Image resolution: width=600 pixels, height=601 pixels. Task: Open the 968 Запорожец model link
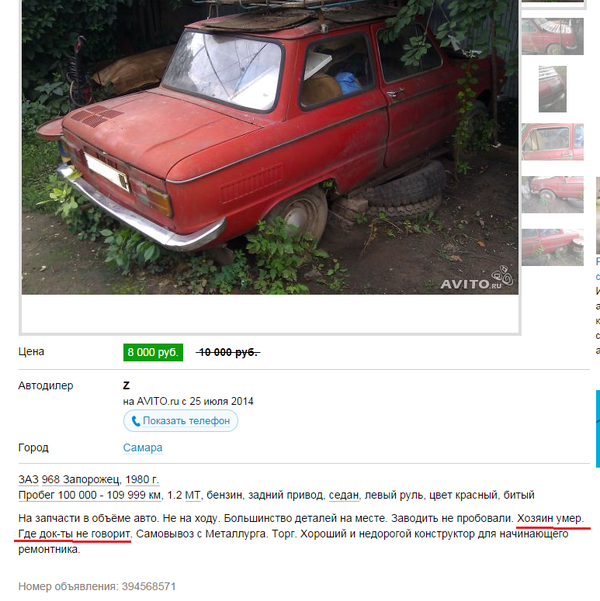point(81,479)
